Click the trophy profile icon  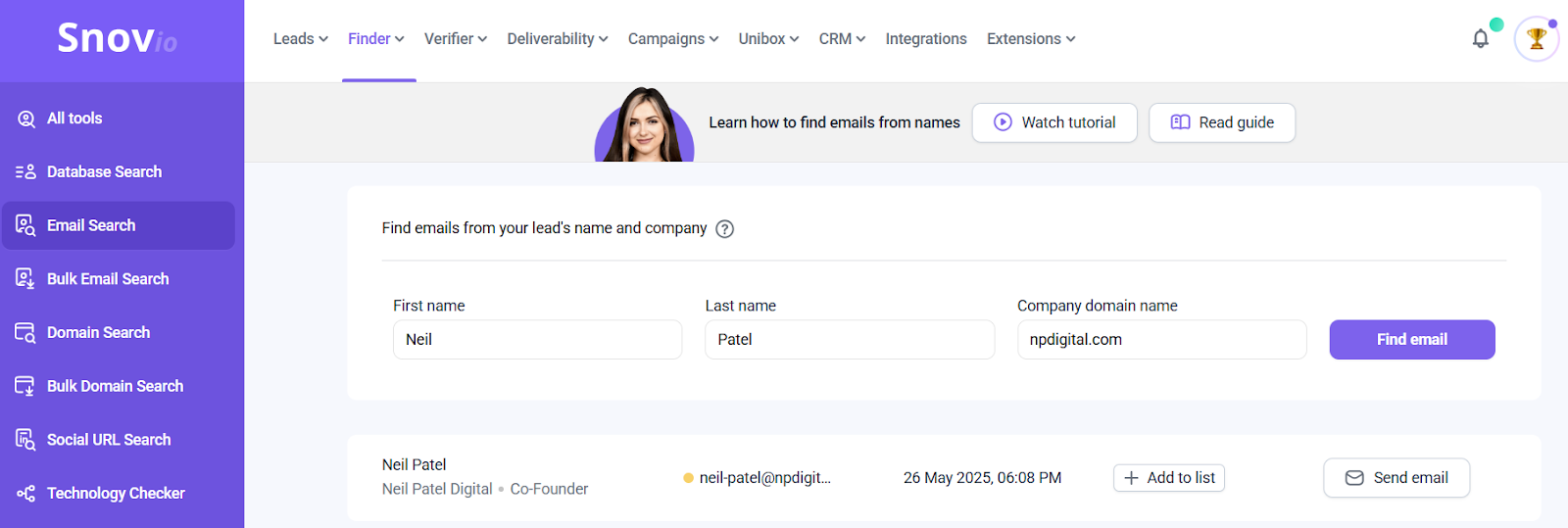(x=1536, y=39)
